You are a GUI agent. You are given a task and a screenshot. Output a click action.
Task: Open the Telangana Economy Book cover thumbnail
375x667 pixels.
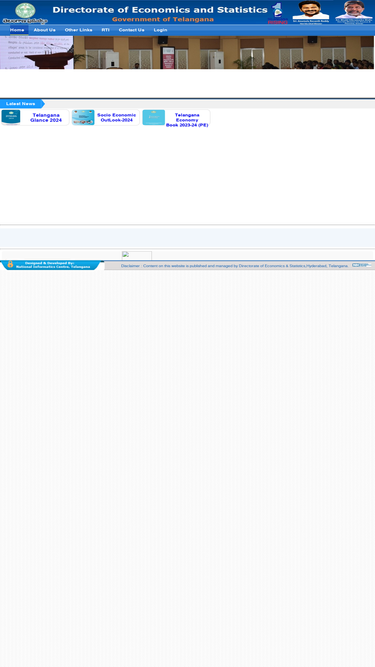click(x=153, y=117)
